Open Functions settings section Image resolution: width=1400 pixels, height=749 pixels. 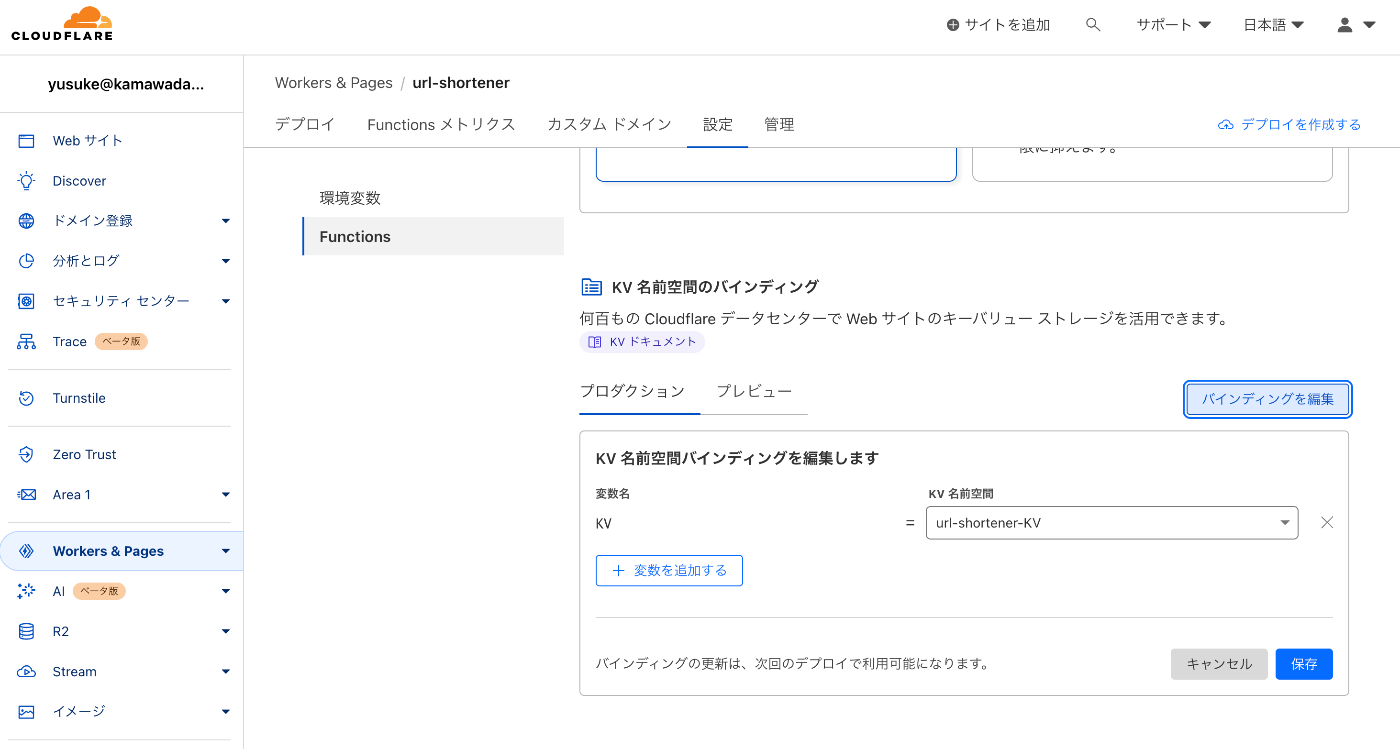click(433, 236)
